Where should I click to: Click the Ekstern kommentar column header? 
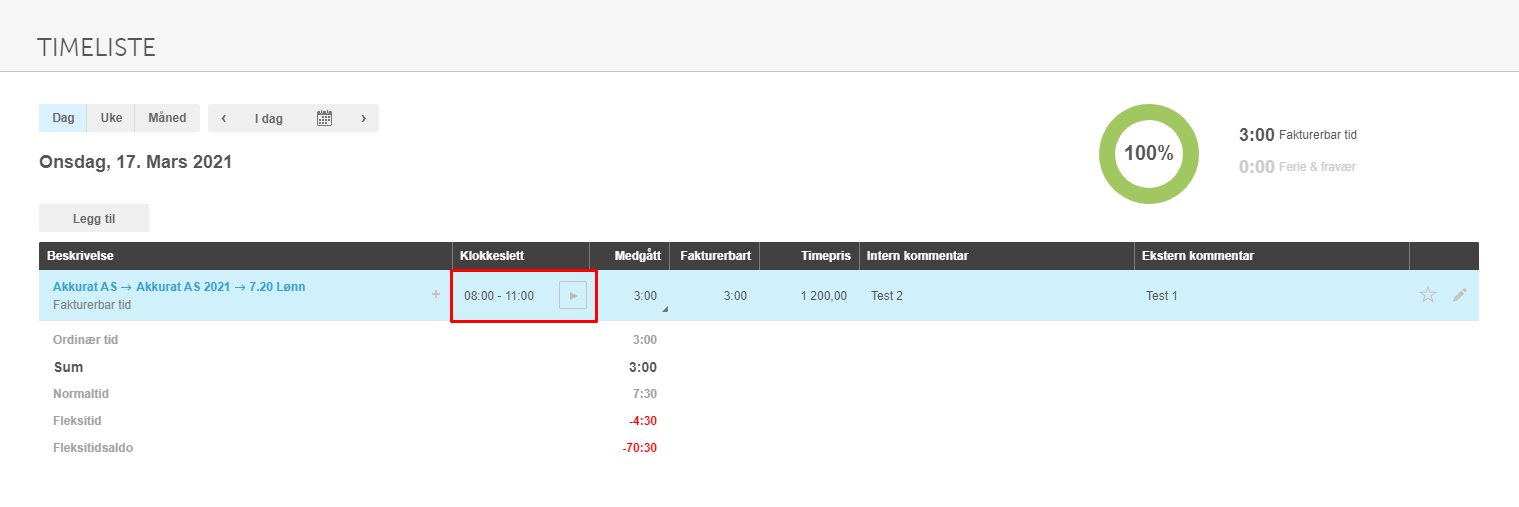point(1271,256)
